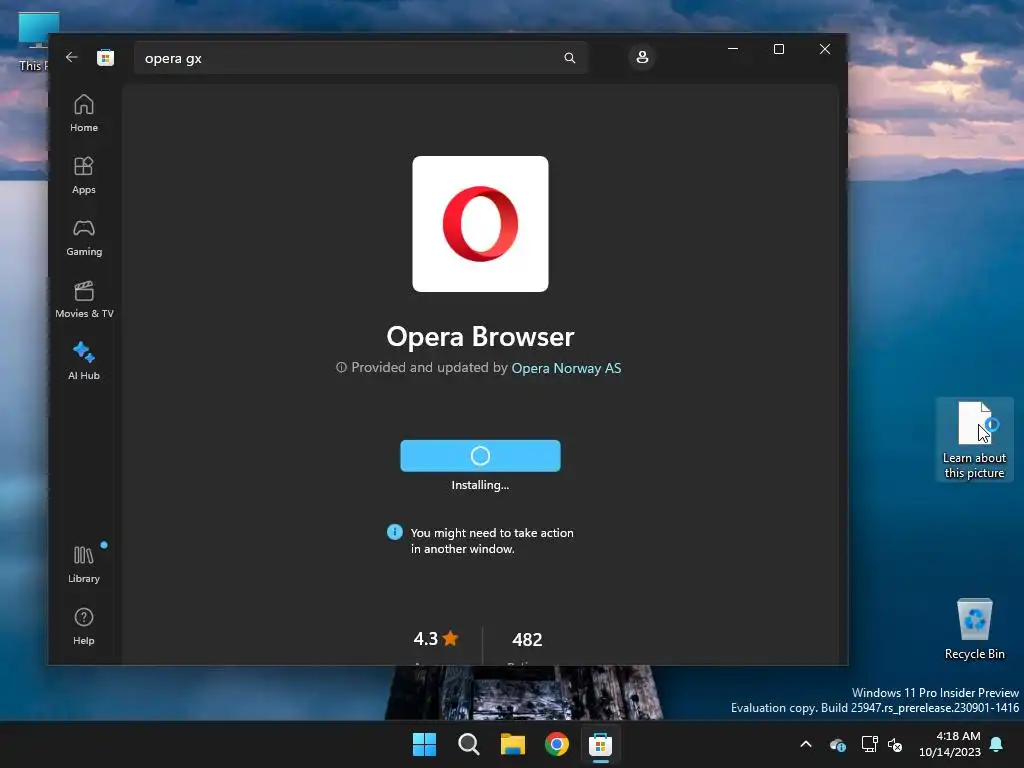Select the Recycle Bin desktop icon
The image size is (1024, 768).
point(974,629)
